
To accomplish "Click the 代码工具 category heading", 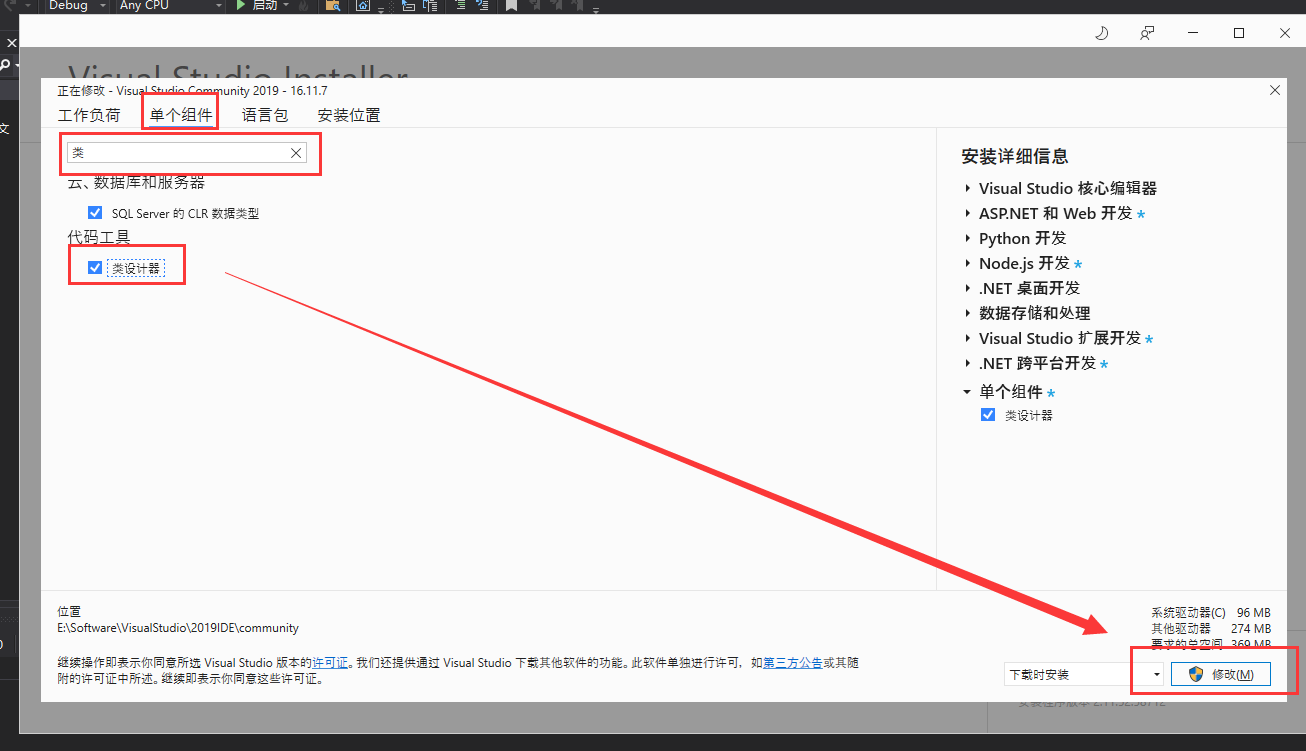I will [99, 237].
